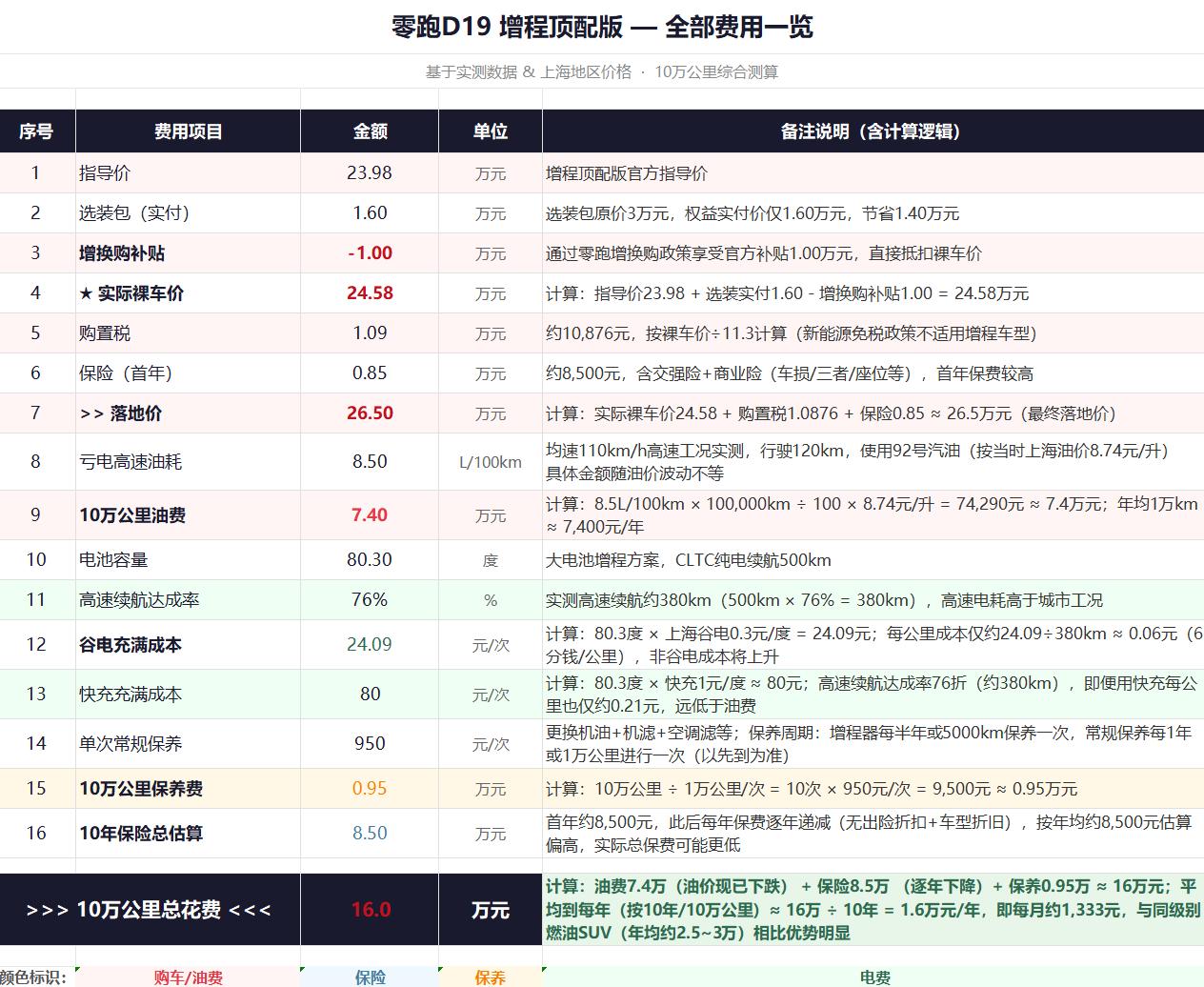
Task: Click the 保险 legend cell
Action: pos(370,977)
